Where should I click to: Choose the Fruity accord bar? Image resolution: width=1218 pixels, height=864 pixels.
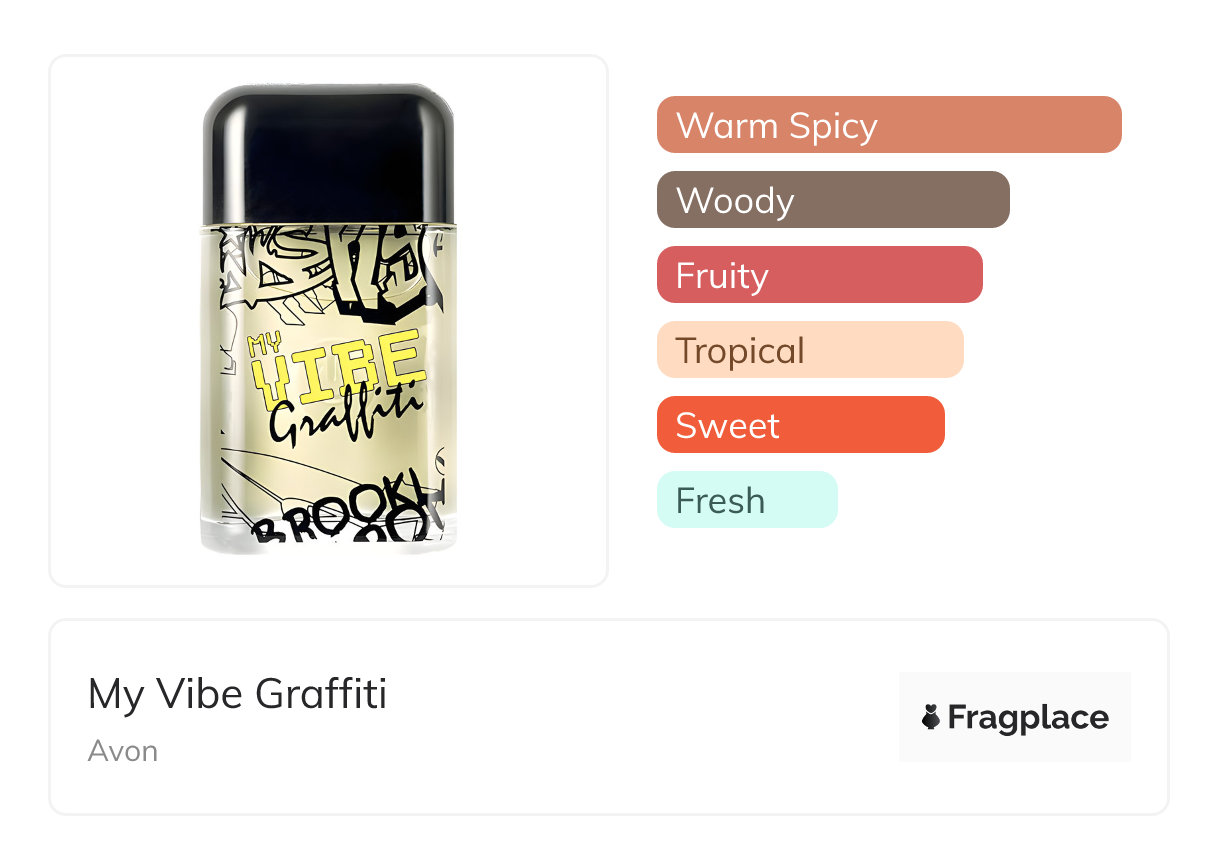819,275
